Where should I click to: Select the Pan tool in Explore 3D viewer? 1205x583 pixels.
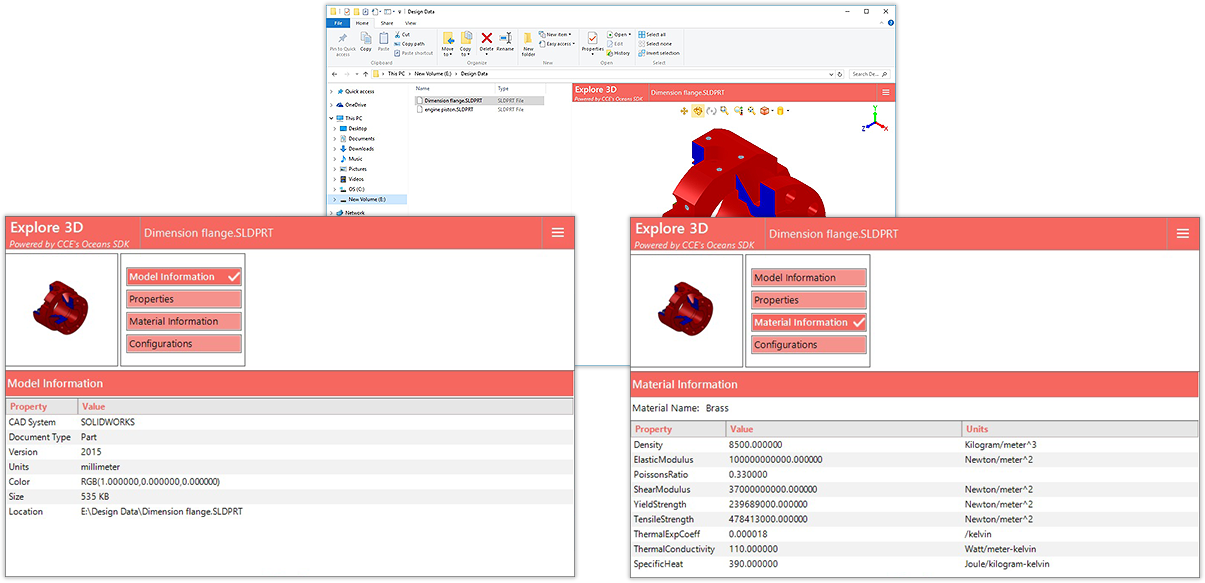tap(684, 111)
